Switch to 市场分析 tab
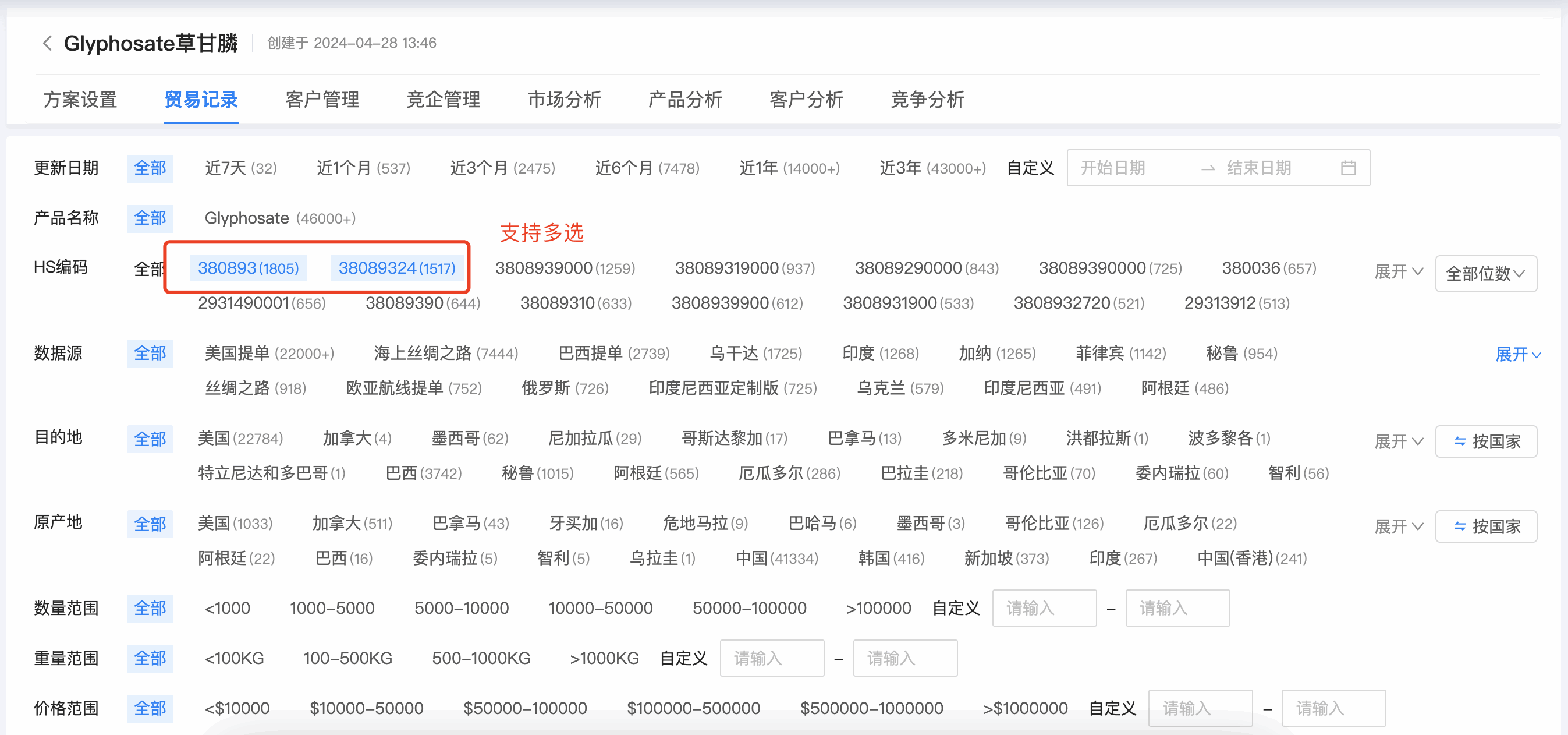 [563, 99]
